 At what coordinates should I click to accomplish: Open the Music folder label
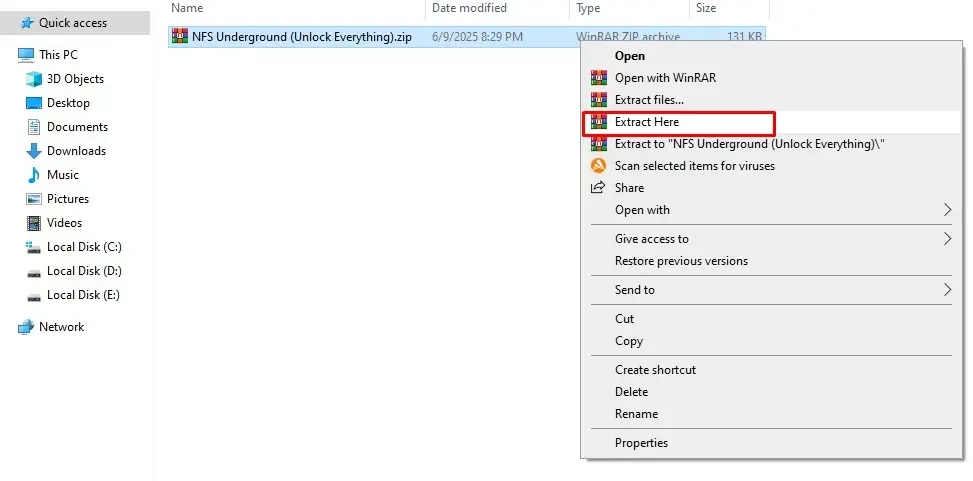[x=63, y=175]
